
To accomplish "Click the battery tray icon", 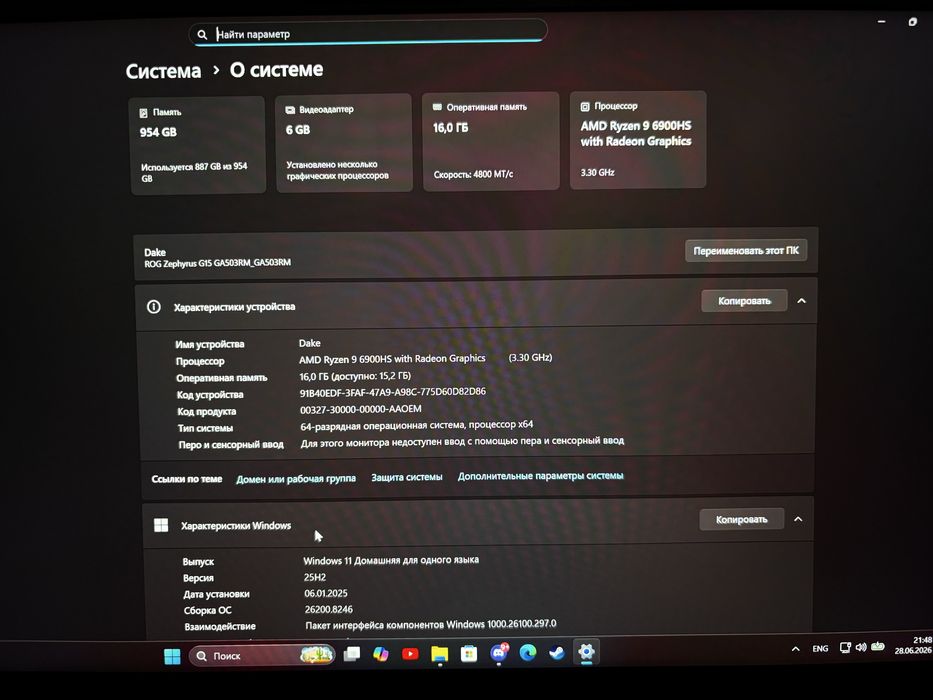I will 878,646.
